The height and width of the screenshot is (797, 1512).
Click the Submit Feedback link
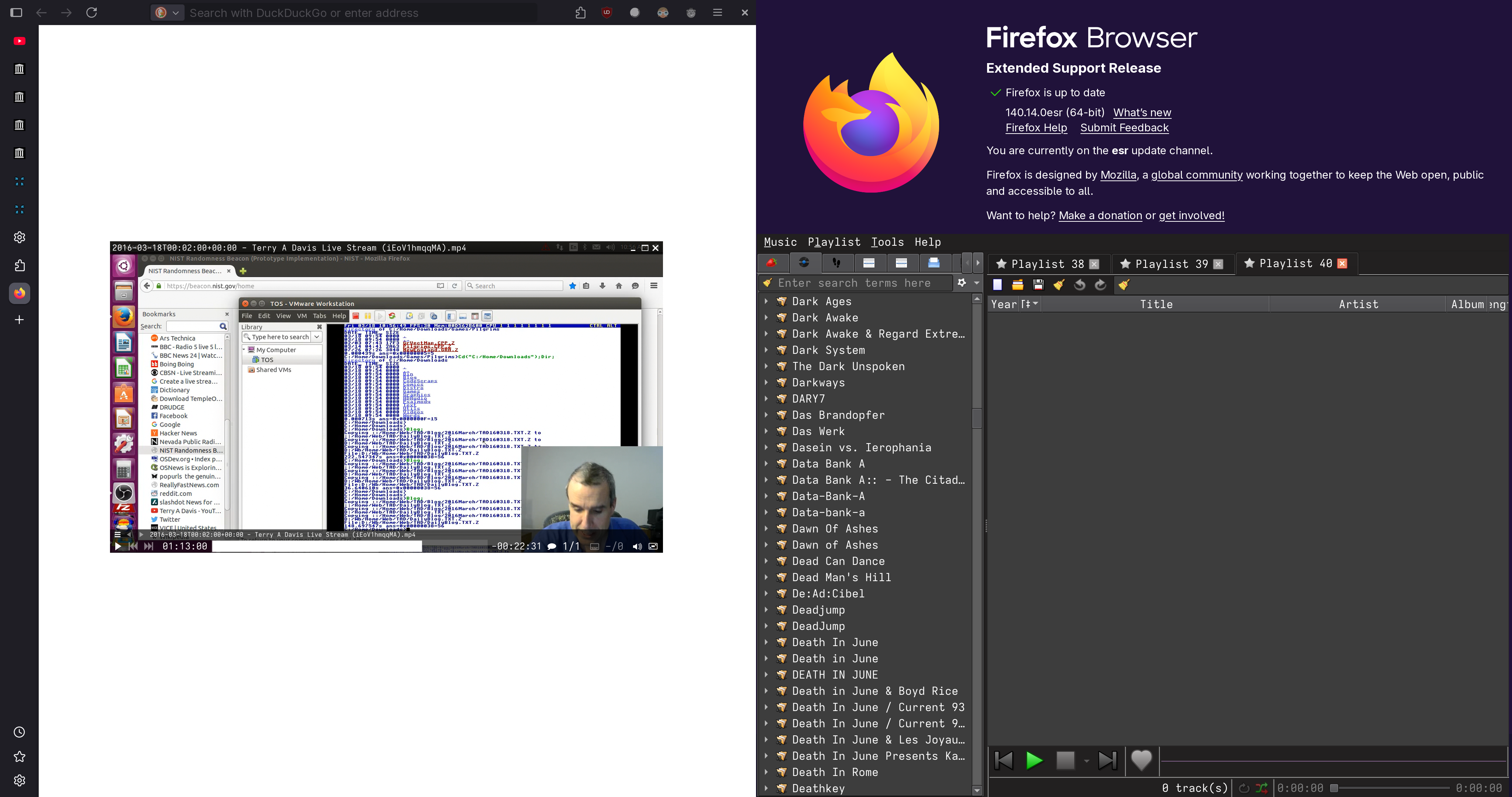coord(1124,128)
